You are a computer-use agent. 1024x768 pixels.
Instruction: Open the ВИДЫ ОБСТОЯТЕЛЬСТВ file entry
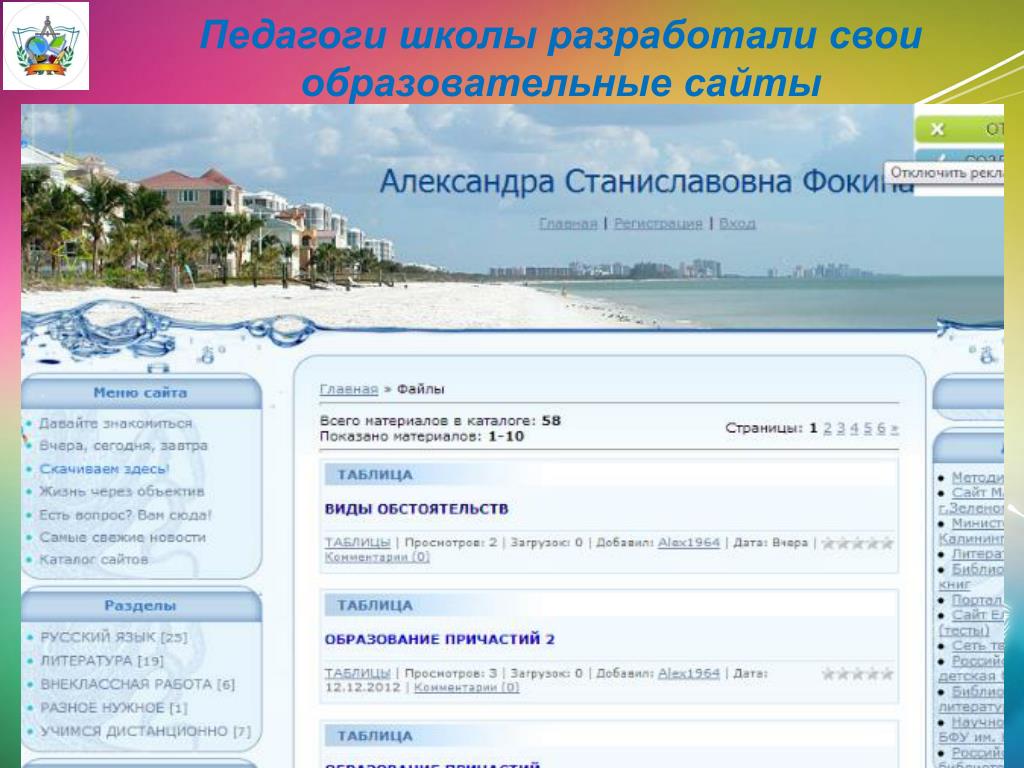point(417,509)
